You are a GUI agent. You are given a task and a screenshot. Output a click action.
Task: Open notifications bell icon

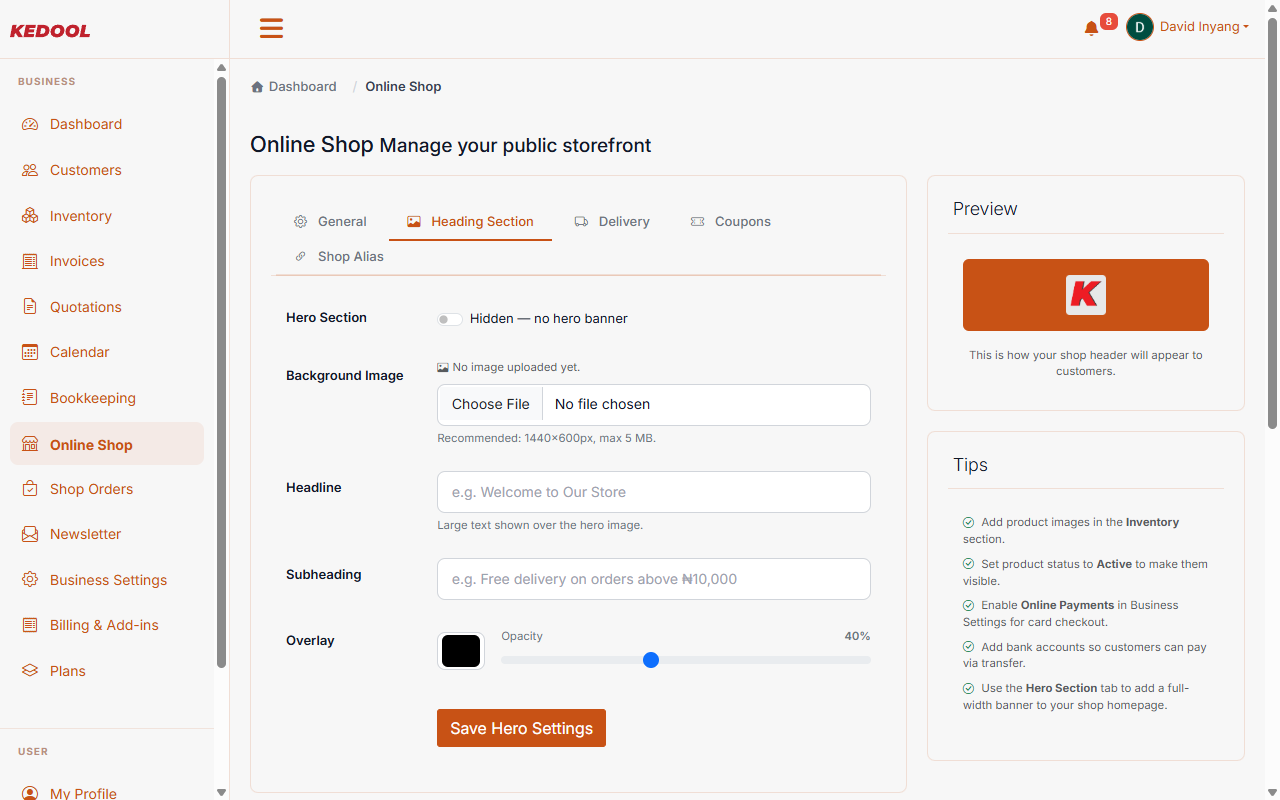[x=1091, y=29]
